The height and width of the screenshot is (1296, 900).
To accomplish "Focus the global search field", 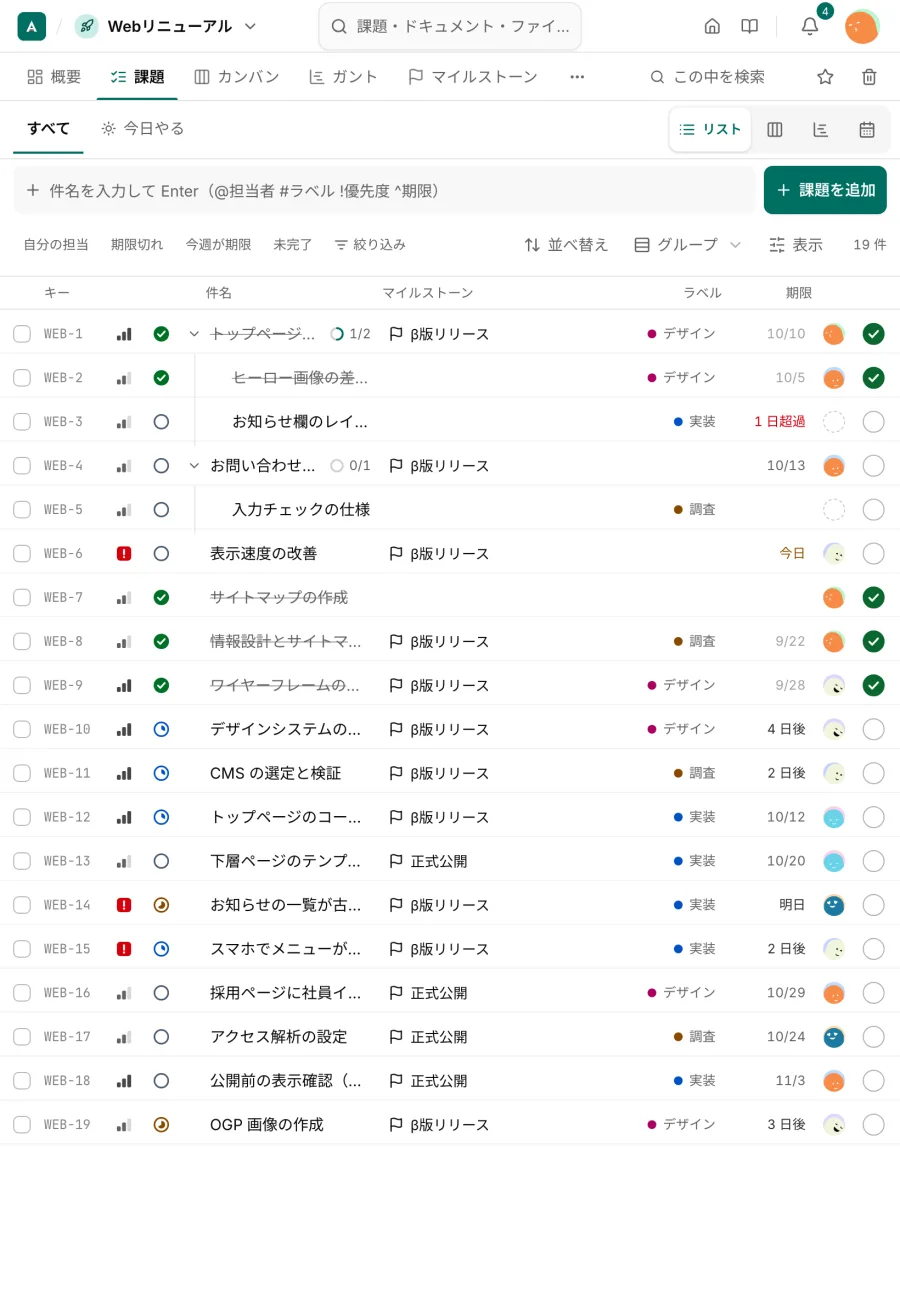I will point(450,26).
